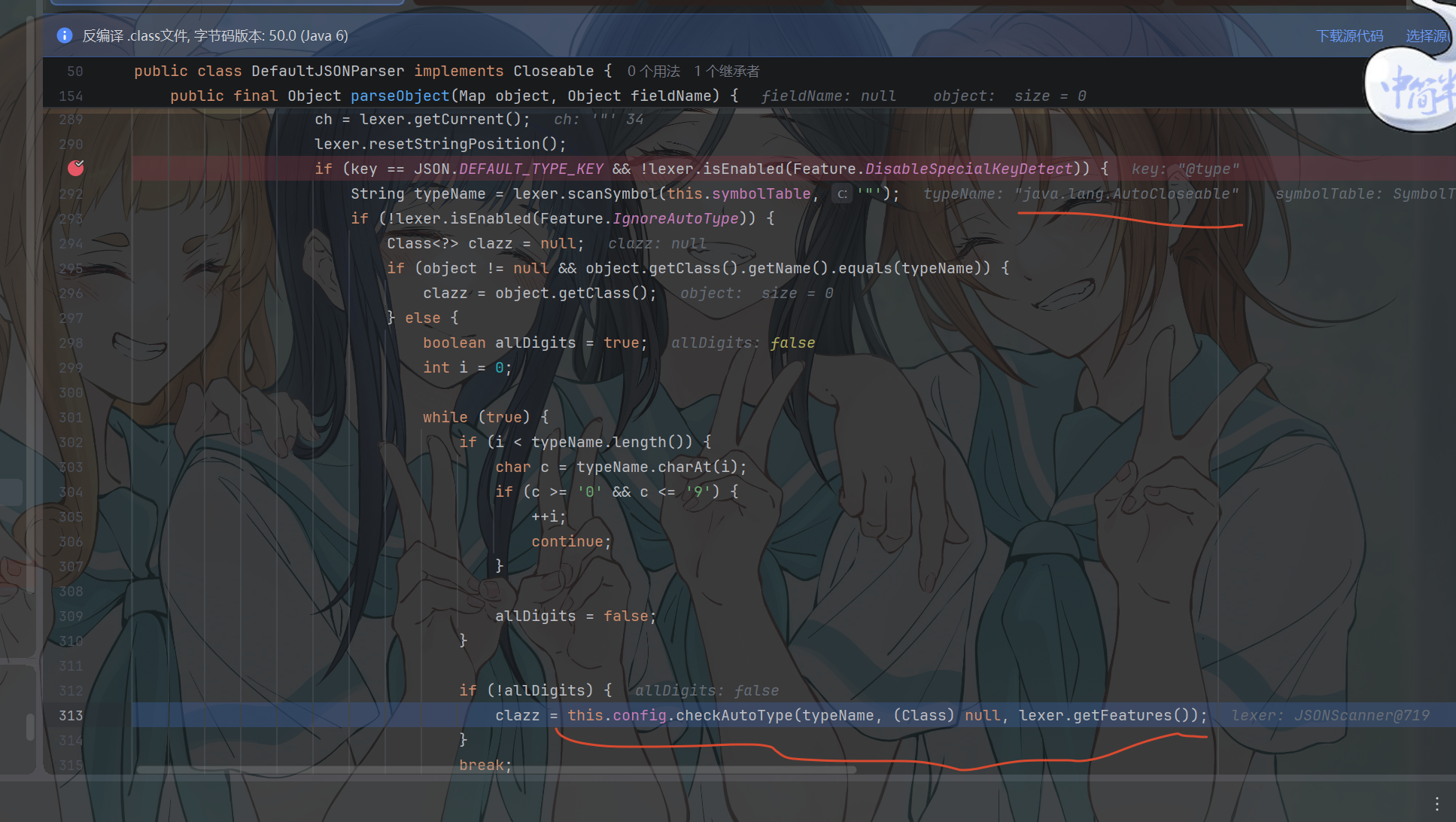
Task: Click line number 313 in the gutter
Action: [71, 715]
